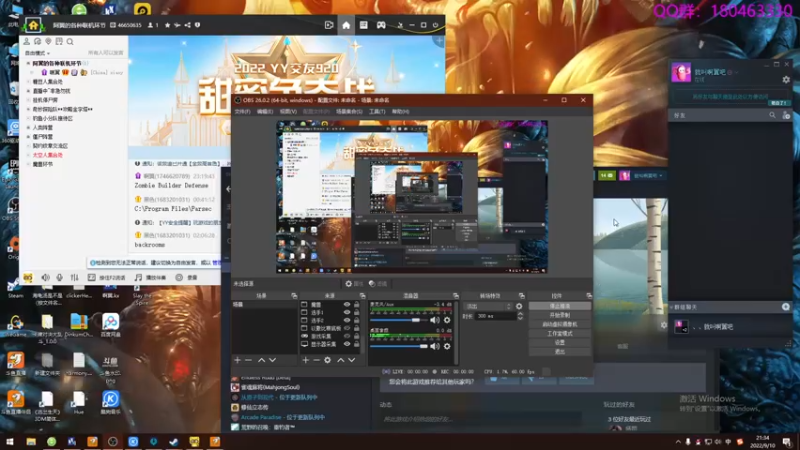The height and width of the screenshot is (450, 800).
Task: Adjust 麦克风/Aux volume slider
Action: [399, 320]
